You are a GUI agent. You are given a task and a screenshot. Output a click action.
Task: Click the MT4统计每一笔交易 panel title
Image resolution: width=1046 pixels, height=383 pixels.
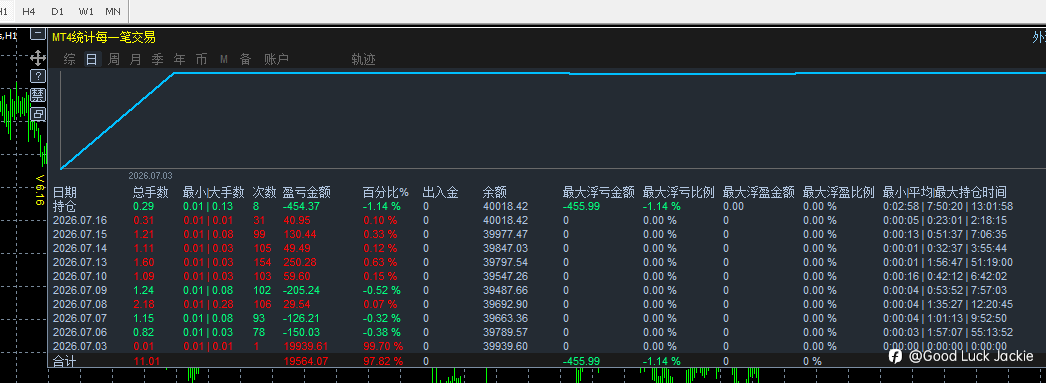104,37
